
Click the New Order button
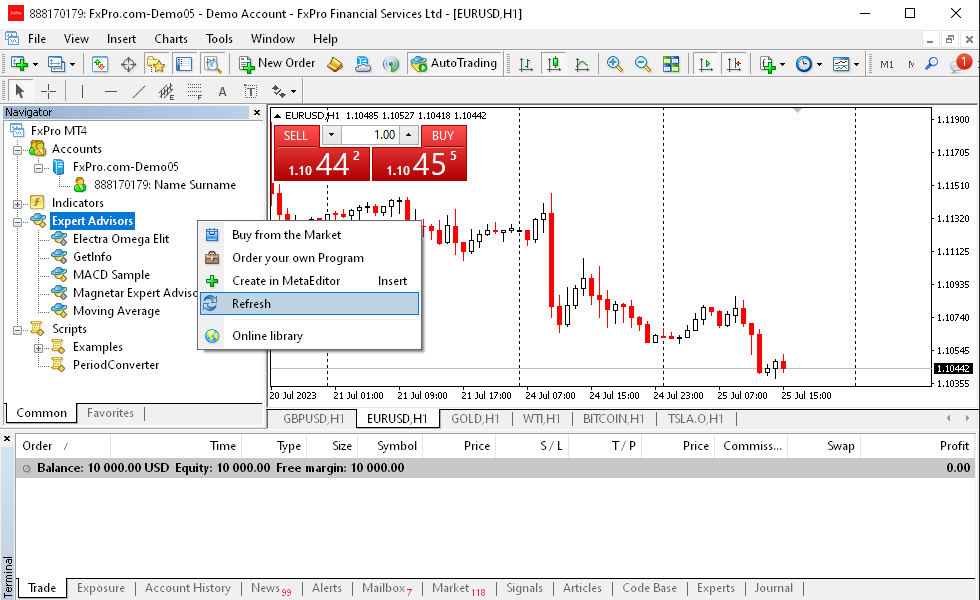(x=278, y=63)
